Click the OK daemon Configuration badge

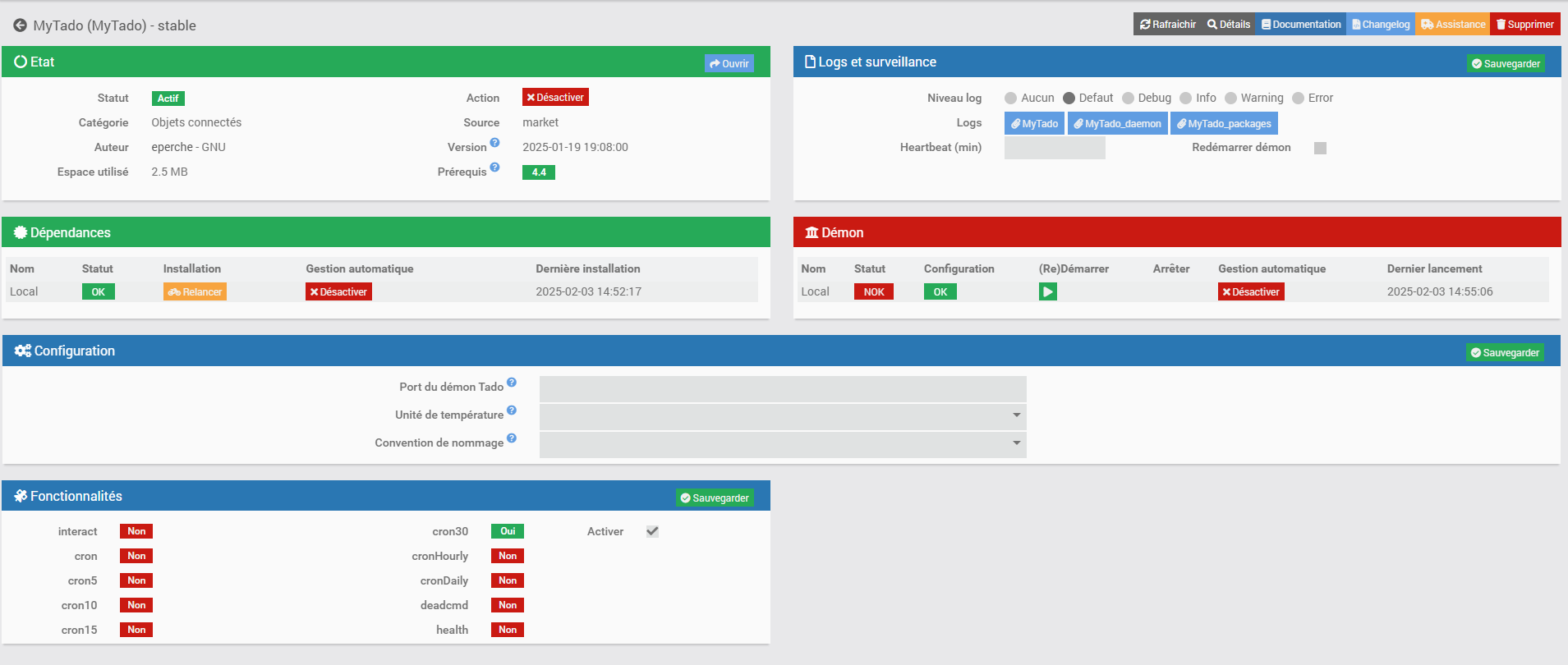[x=940, y=291]
